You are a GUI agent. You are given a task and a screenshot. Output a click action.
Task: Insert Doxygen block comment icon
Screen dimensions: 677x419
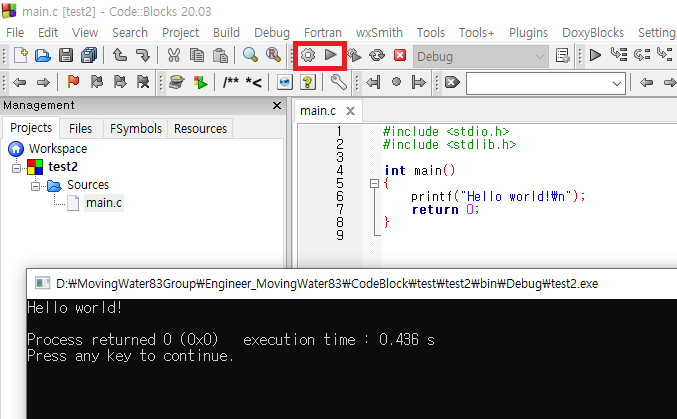[231, 82]
